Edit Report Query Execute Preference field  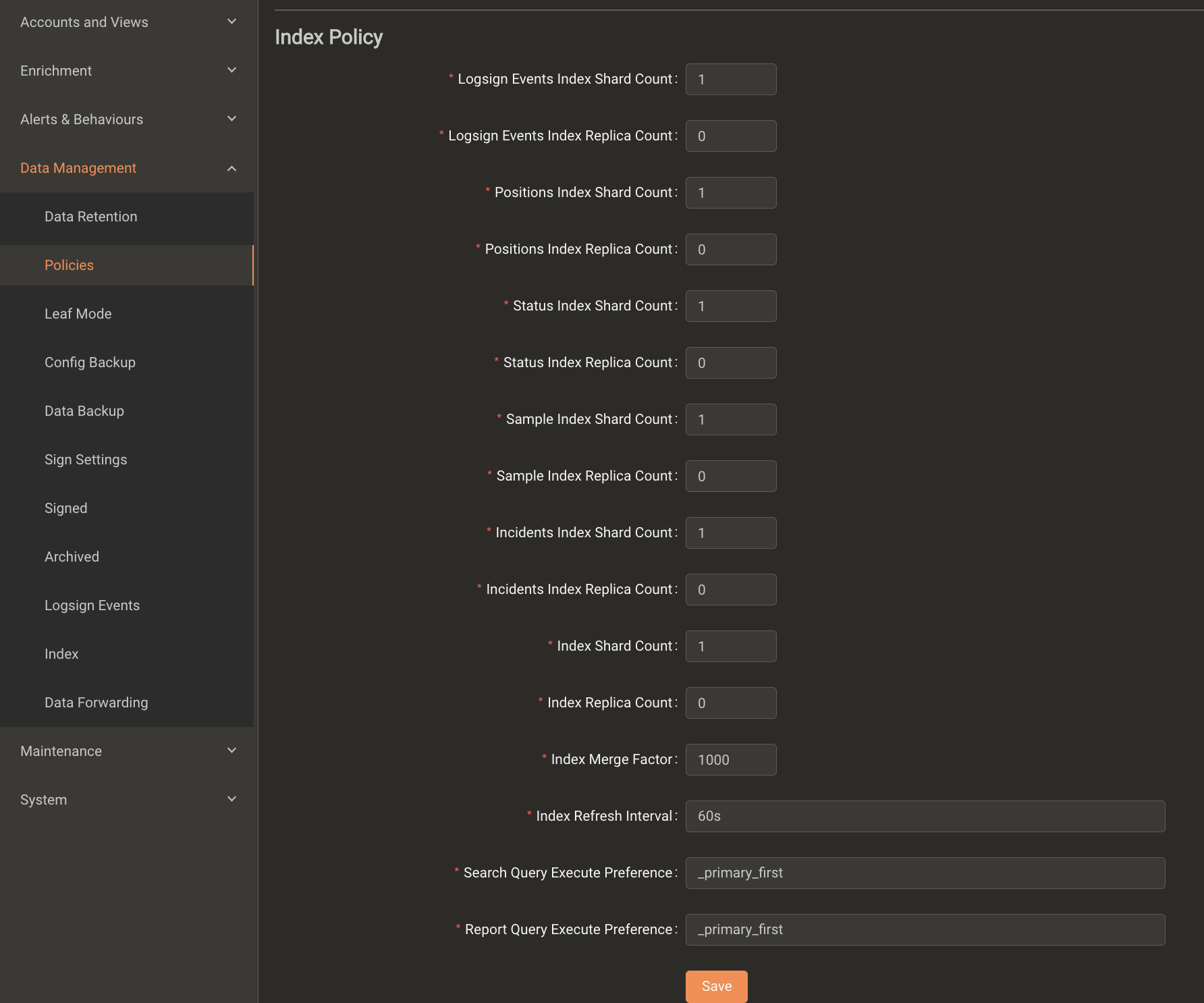pyautogui.click(x=925, y=930)
